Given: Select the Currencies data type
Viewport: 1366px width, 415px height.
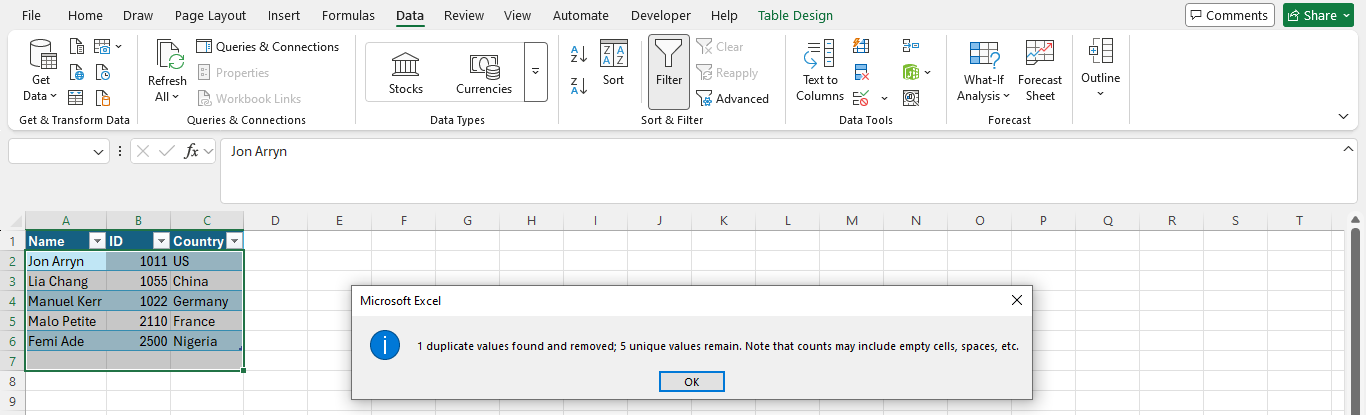Looking at the screenshot, I should pos(484,73).
